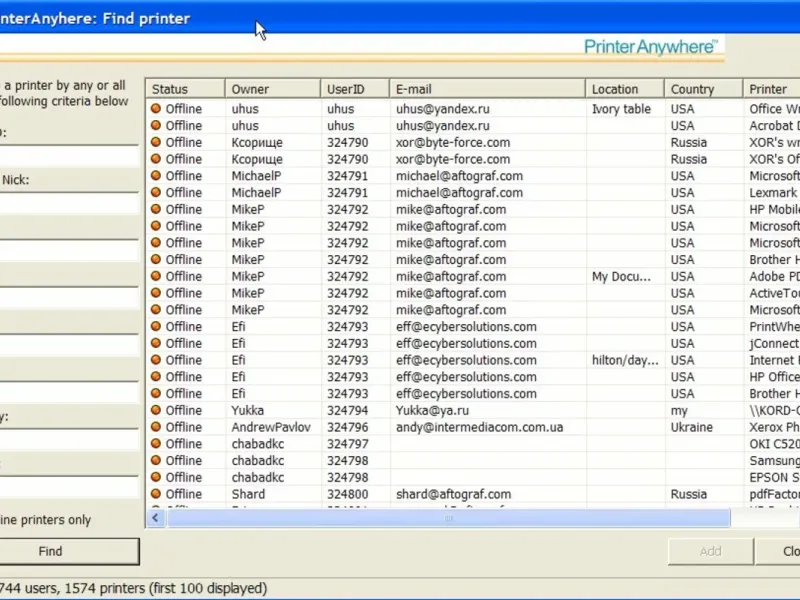The image size is (800, 600).
Task: Click the 'OKI C520' printer cell
Action: point(774,443)
